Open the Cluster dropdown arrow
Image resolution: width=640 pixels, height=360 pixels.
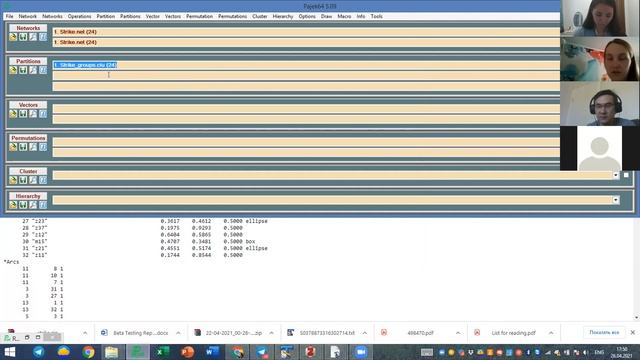pos(616,175)
